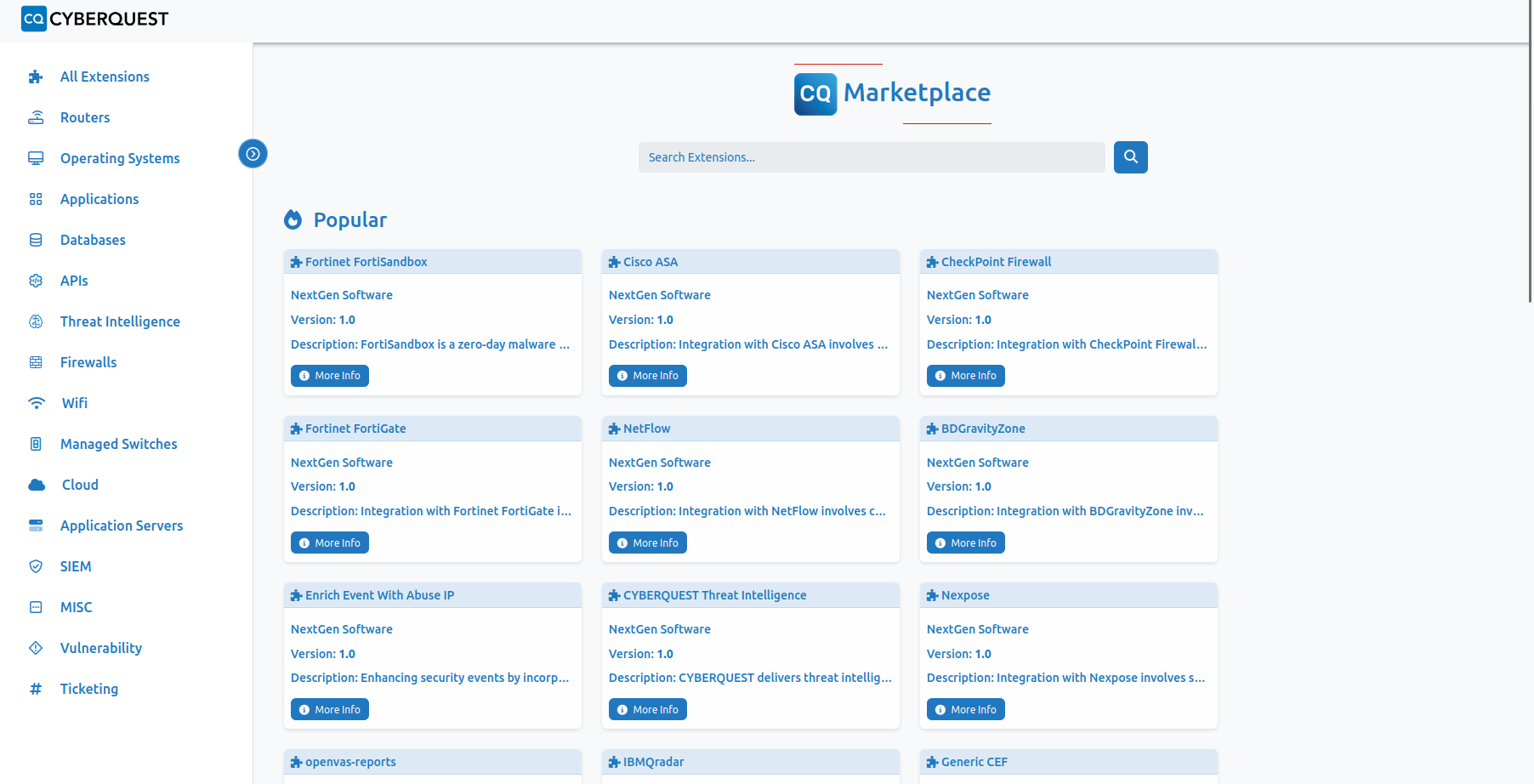This screenshot has height=784, width=1534.
Task: Click the Wifi signal icon
Action: coord(37,403)
